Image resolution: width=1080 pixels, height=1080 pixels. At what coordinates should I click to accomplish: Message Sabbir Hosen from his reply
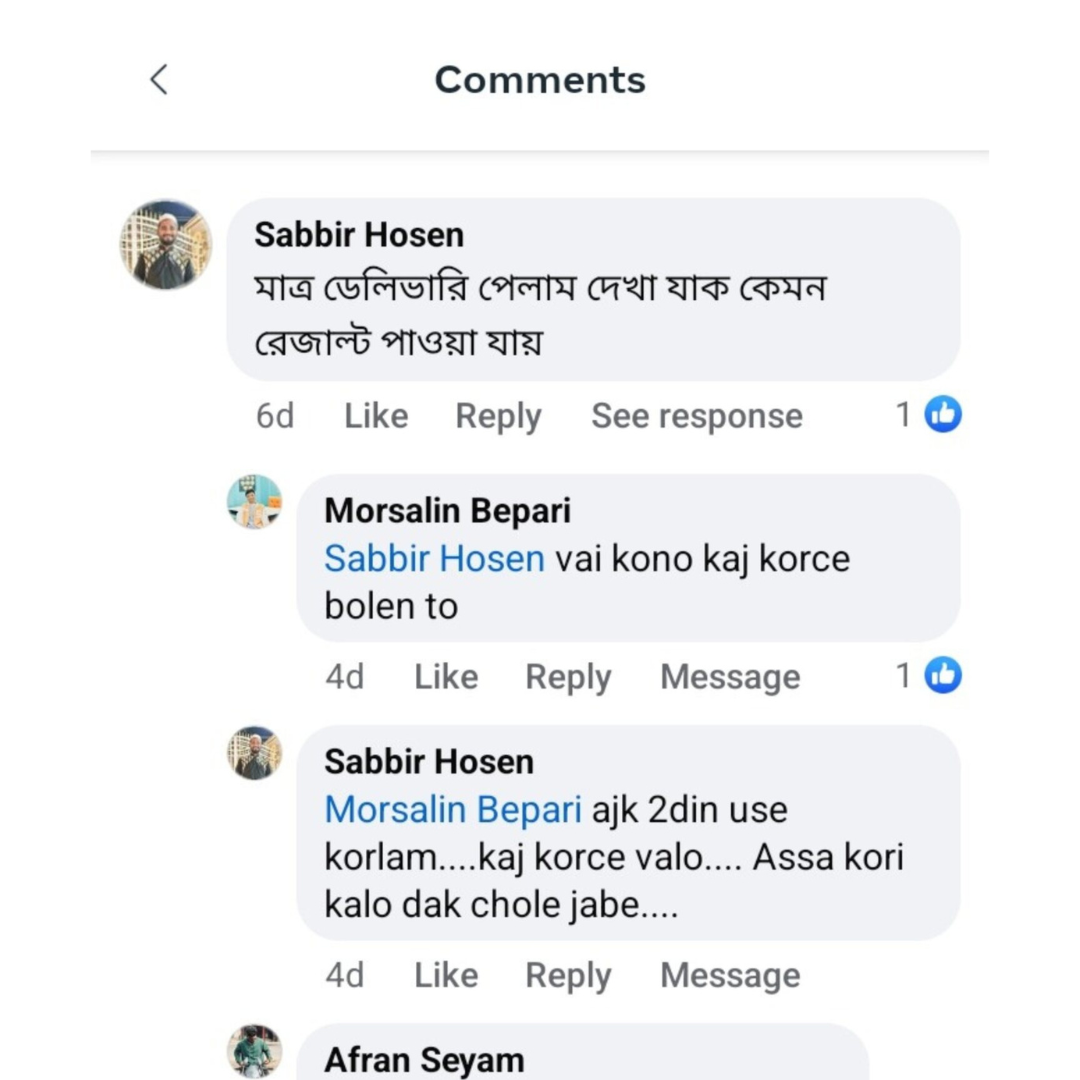[730, 975]
